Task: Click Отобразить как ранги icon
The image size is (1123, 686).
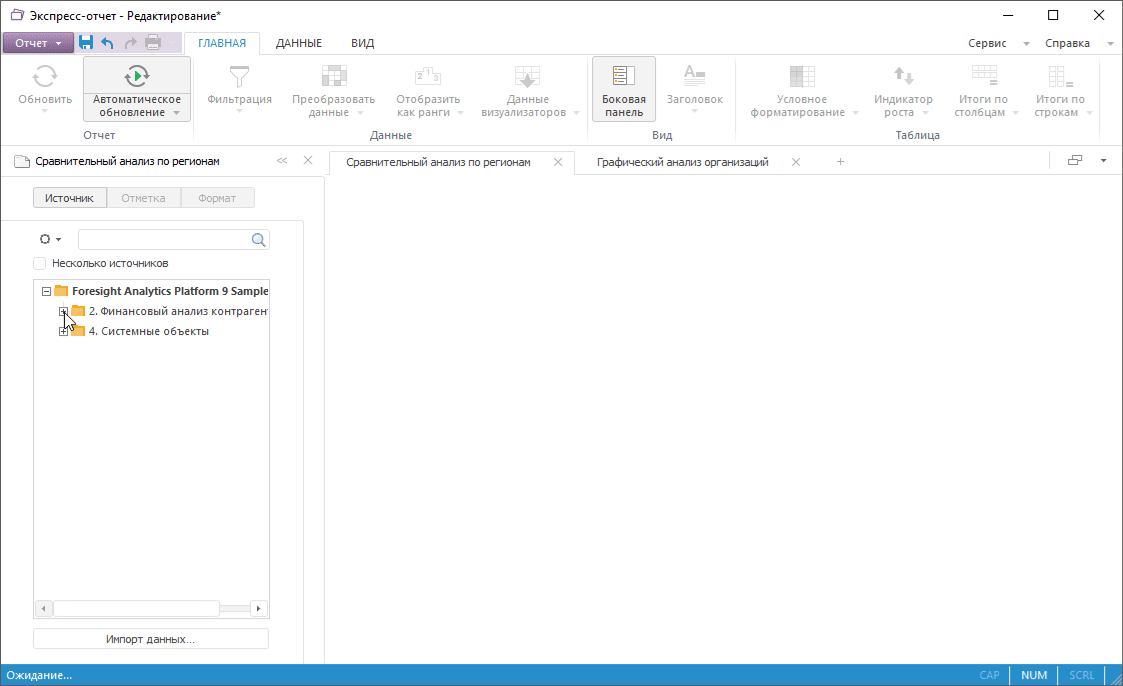Action: (428, 76)
